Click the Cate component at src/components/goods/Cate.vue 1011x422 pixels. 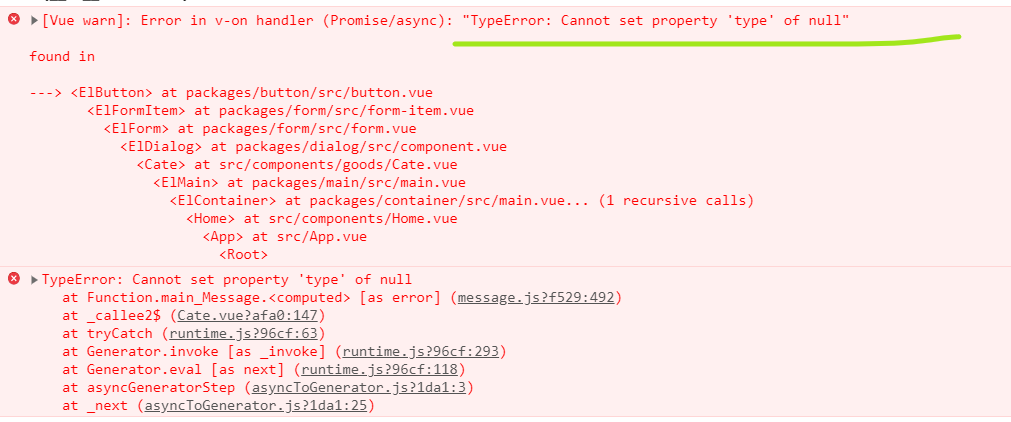[x=297, y=165]
